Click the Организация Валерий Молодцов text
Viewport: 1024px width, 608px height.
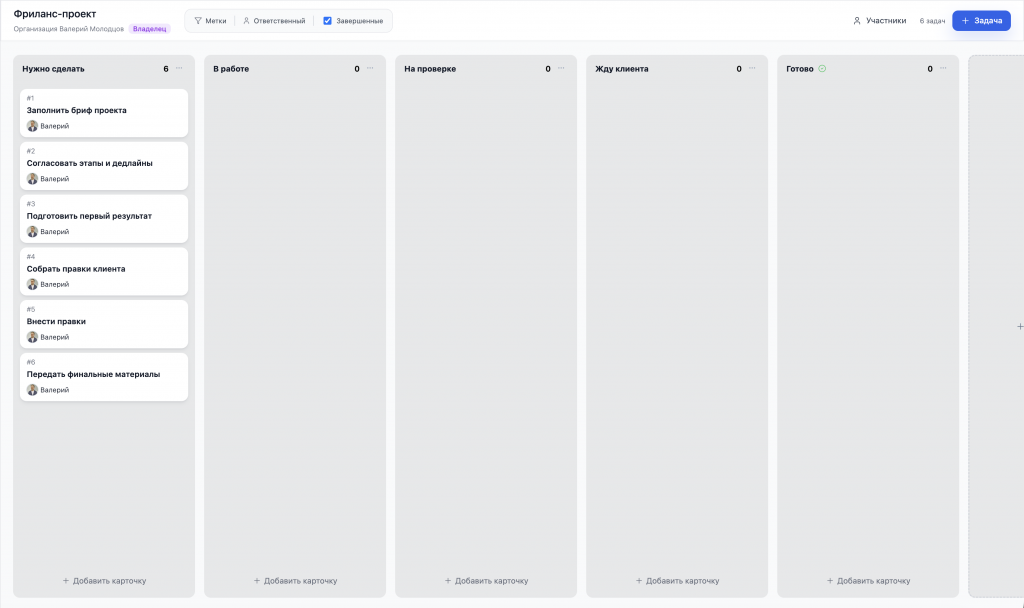tap(69, 29)
